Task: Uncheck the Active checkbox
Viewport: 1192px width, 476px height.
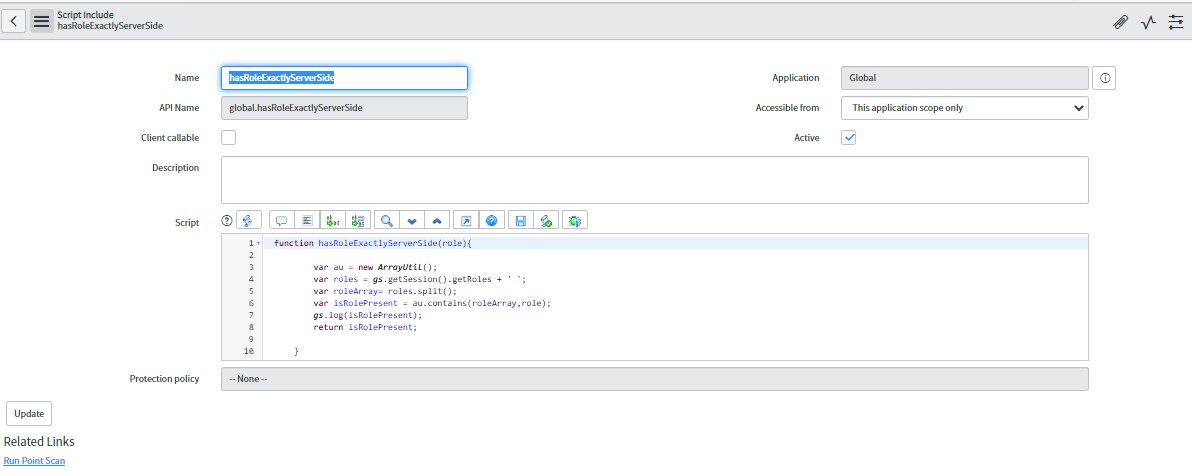Action: click(x=848, y=138)
